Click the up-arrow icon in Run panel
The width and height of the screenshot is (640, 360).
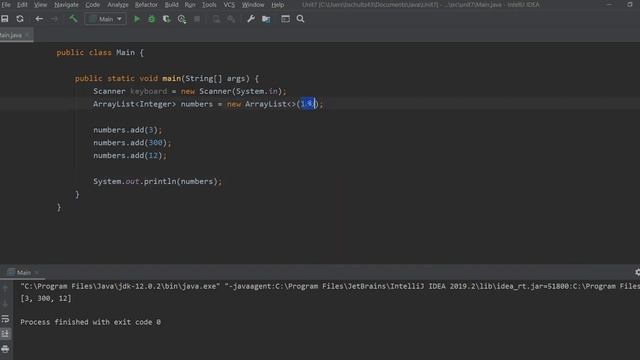(5, 289)
